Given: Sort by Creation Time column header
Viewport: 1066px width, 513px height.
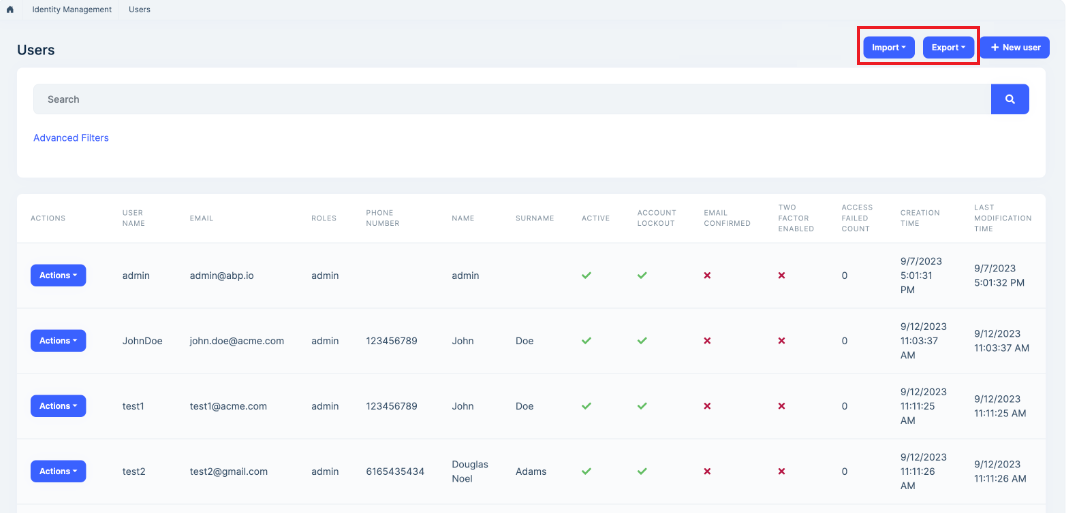Looking at the screenshot, I should click(919, 218).
